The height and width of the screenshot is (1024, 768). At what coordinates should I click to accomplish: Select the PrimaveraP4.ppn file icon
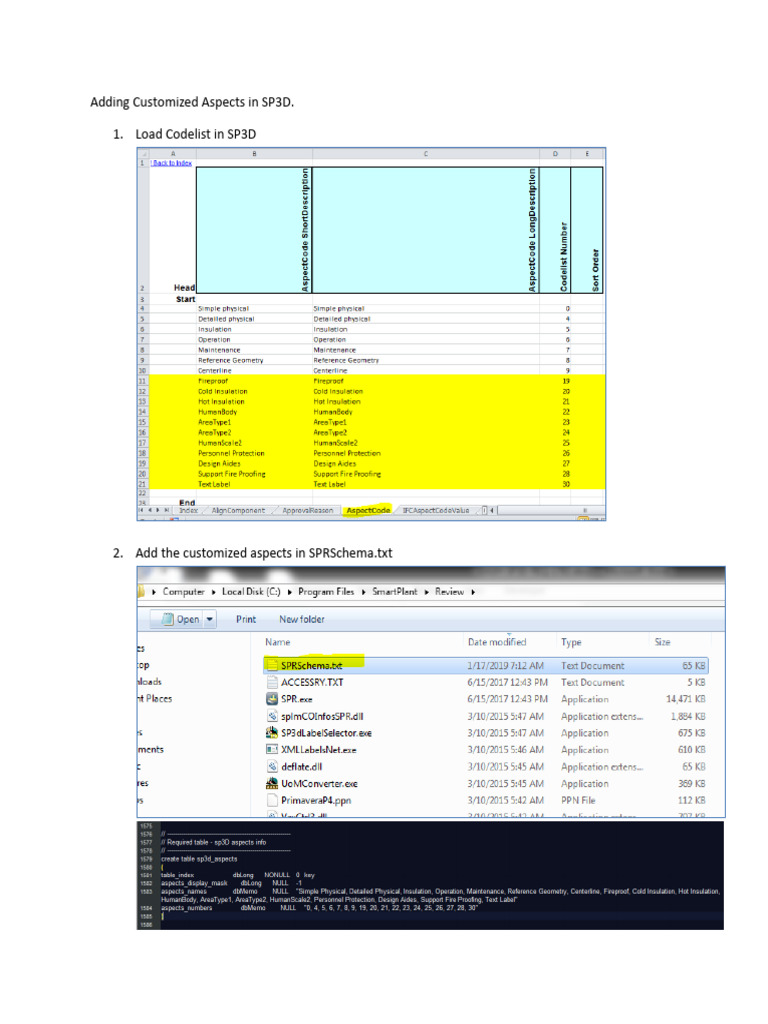point(272,801)
